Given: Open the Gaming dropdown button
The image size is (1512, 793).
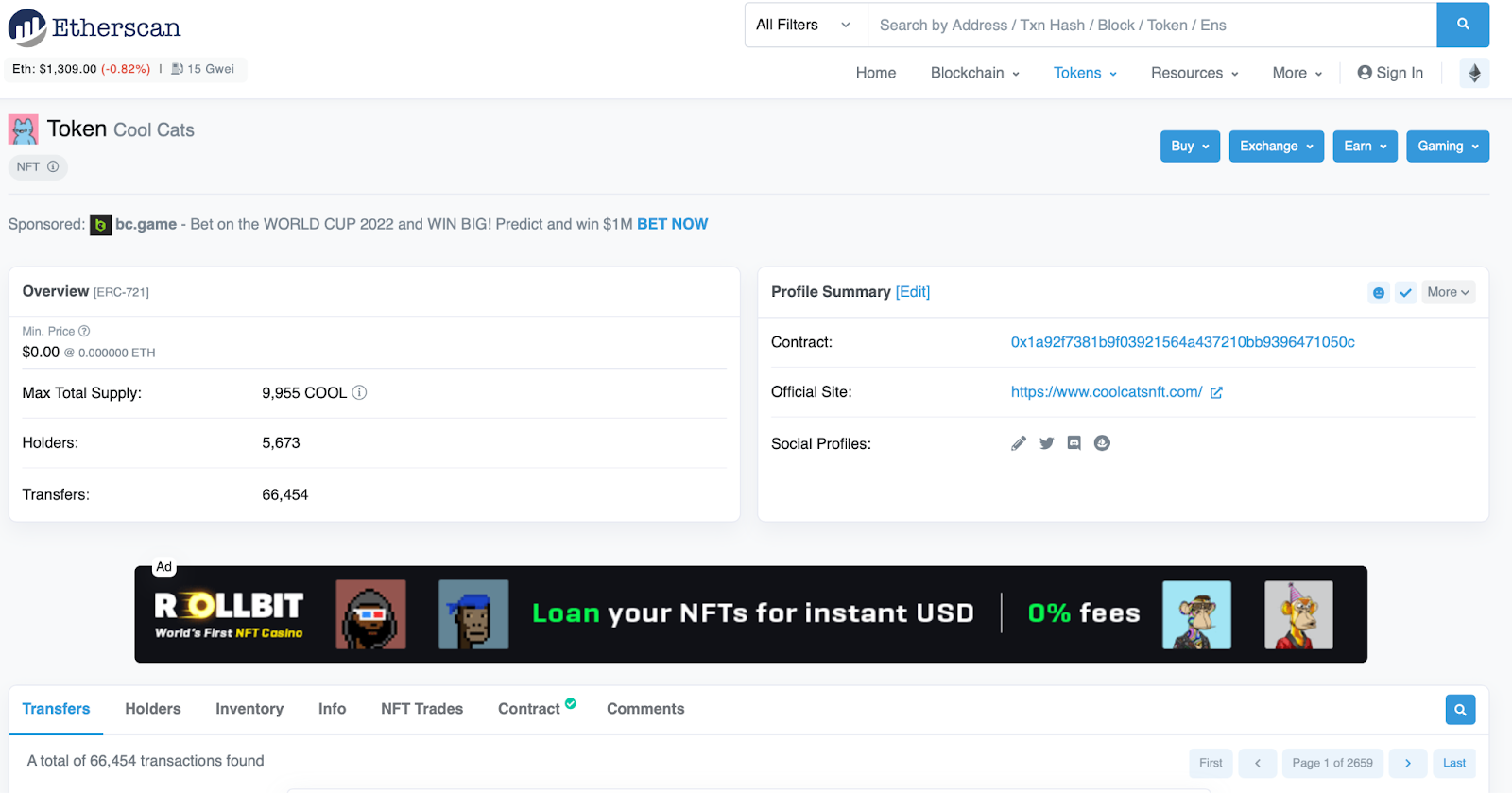Looking at the screenshot, I should click(1447, 147).
